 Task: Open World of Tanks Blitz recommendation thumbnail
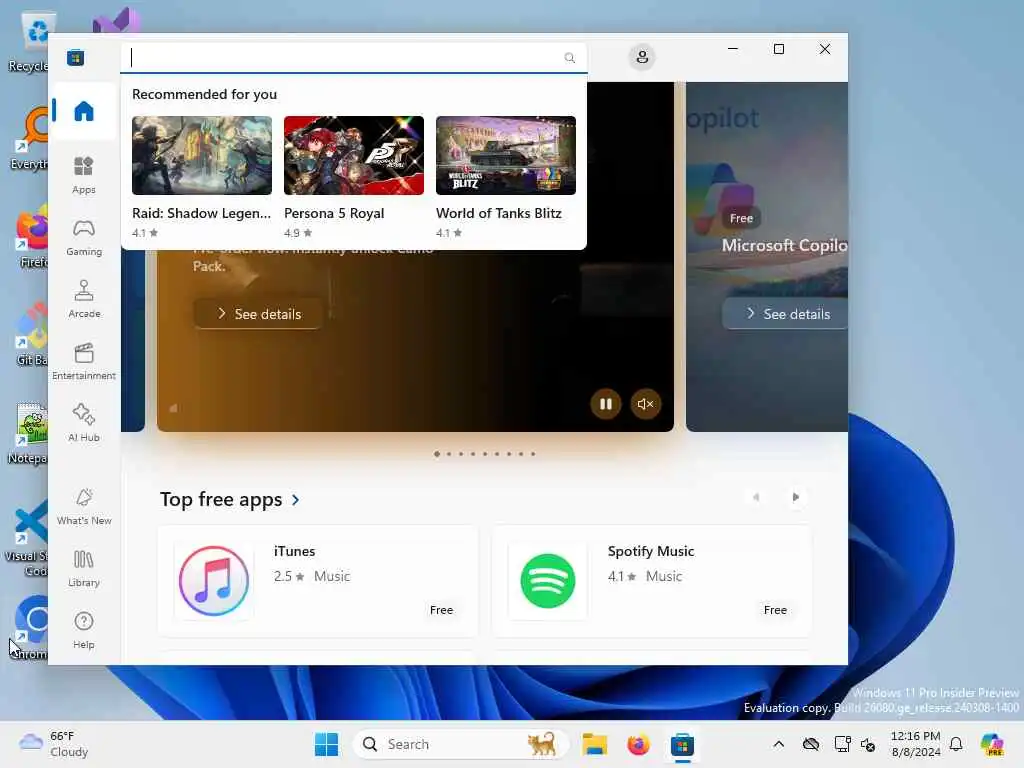pos(506,155)
